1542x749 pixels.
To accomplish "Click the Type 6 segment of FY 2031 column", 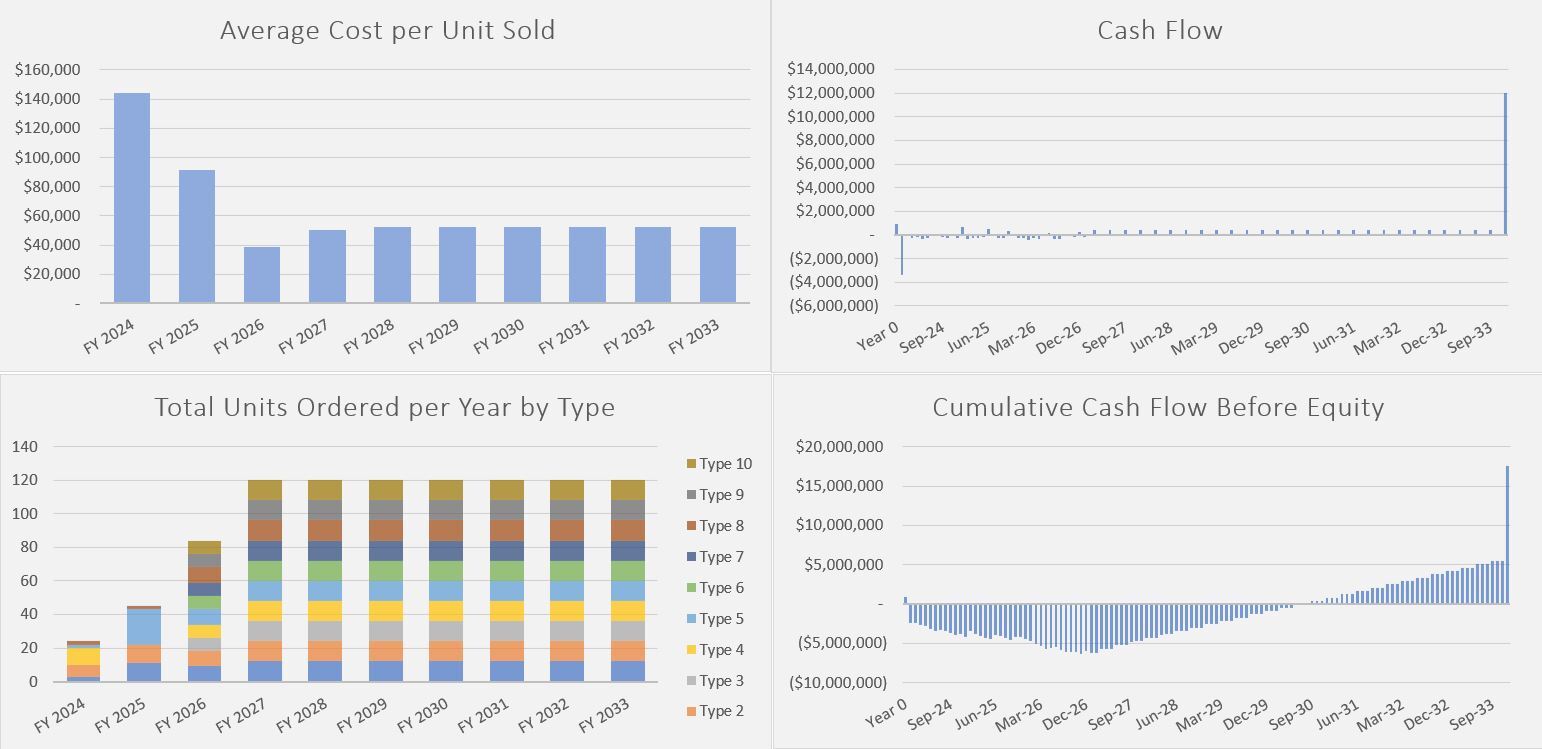I will 507,571.
